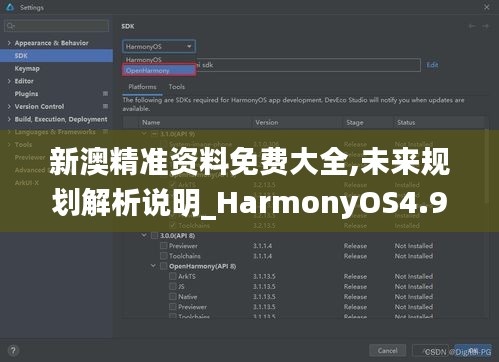Click the Version column header
499x362 pixels.
pos(267,123)
